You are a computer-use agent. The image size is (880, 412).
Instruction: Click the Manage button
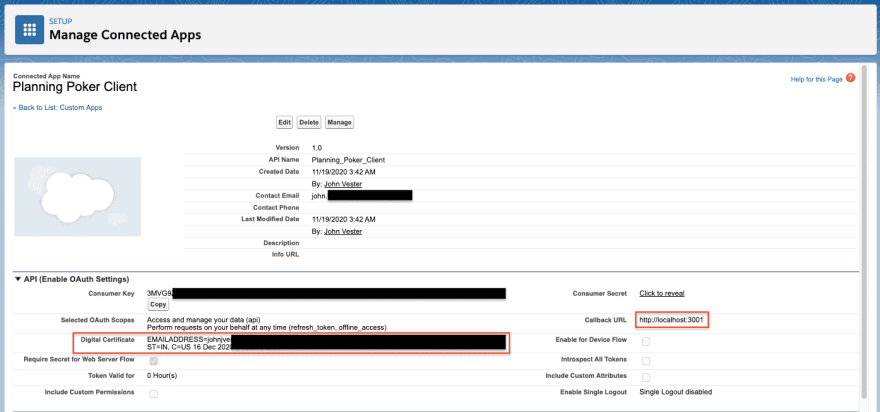point(339,122)
